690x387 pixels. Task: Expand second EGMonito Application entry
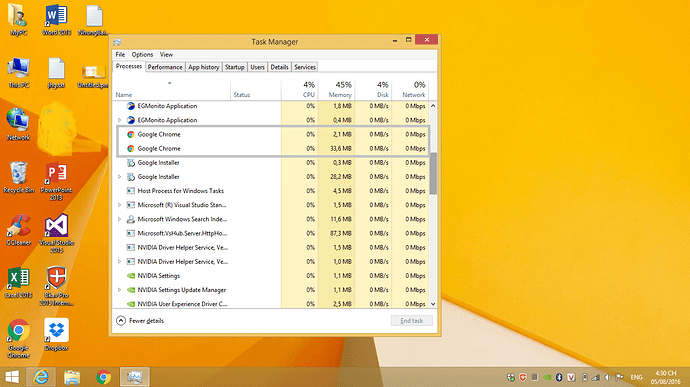[x=119, y=120]
